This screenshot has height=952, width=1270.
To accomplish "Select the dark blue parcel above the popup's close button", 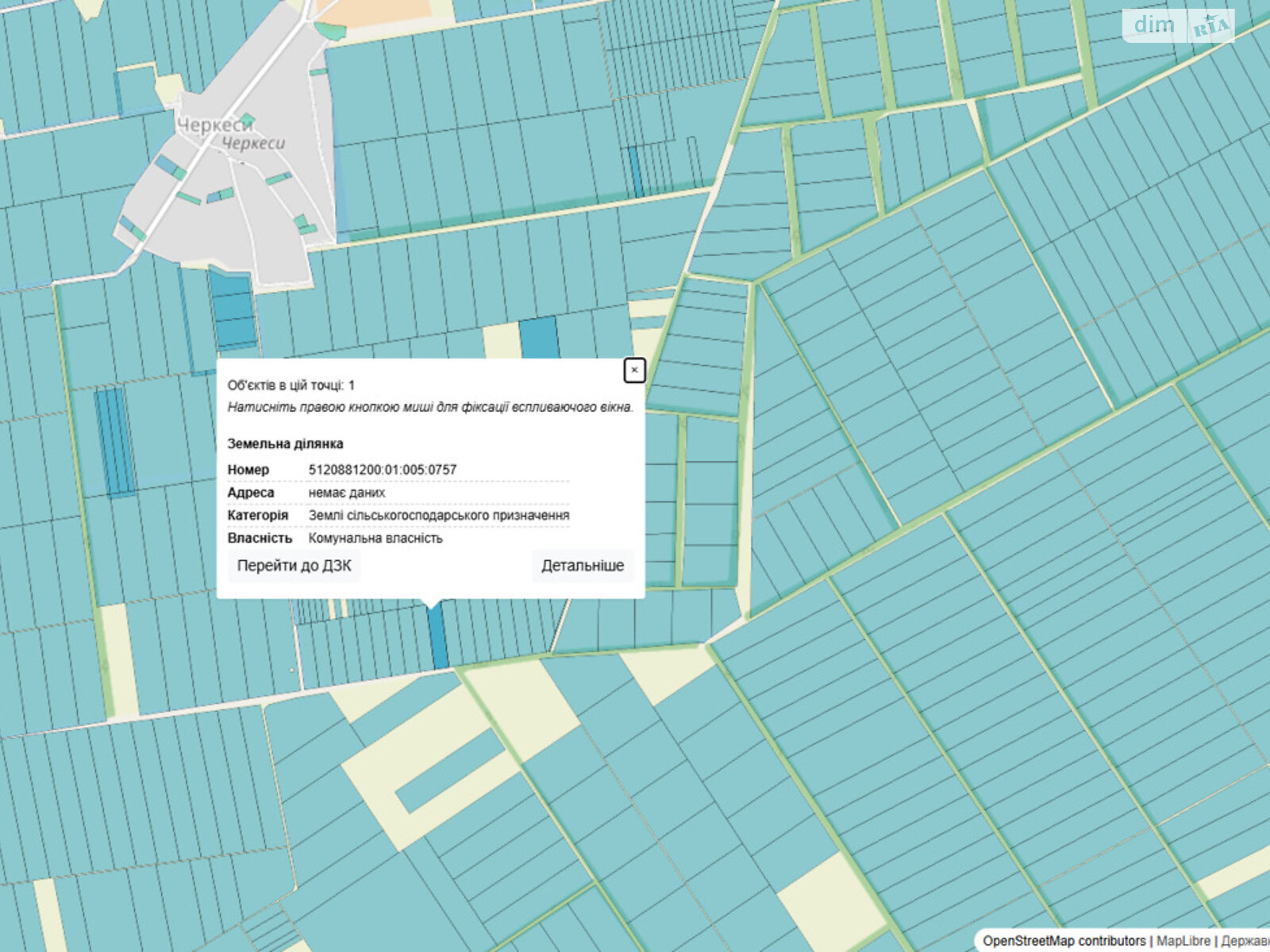I will point(540,337).
